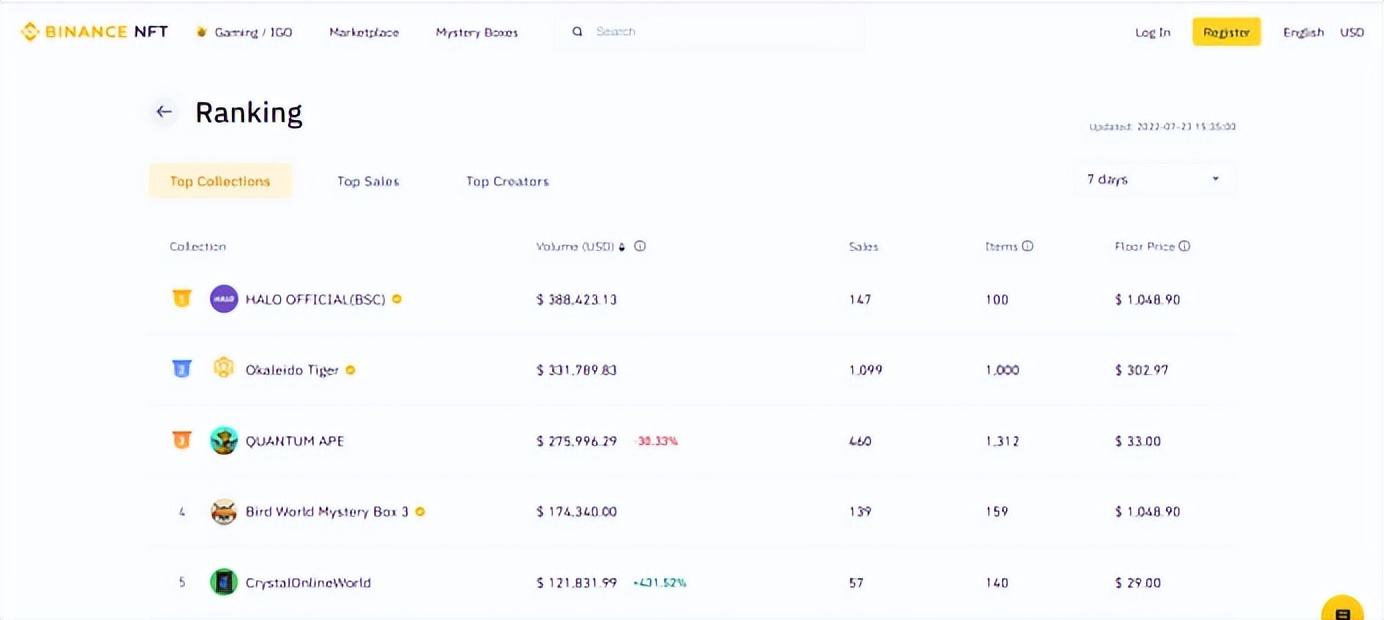Click verified badge next to HALO OFFICIAL(BSC)

[397, 299]
